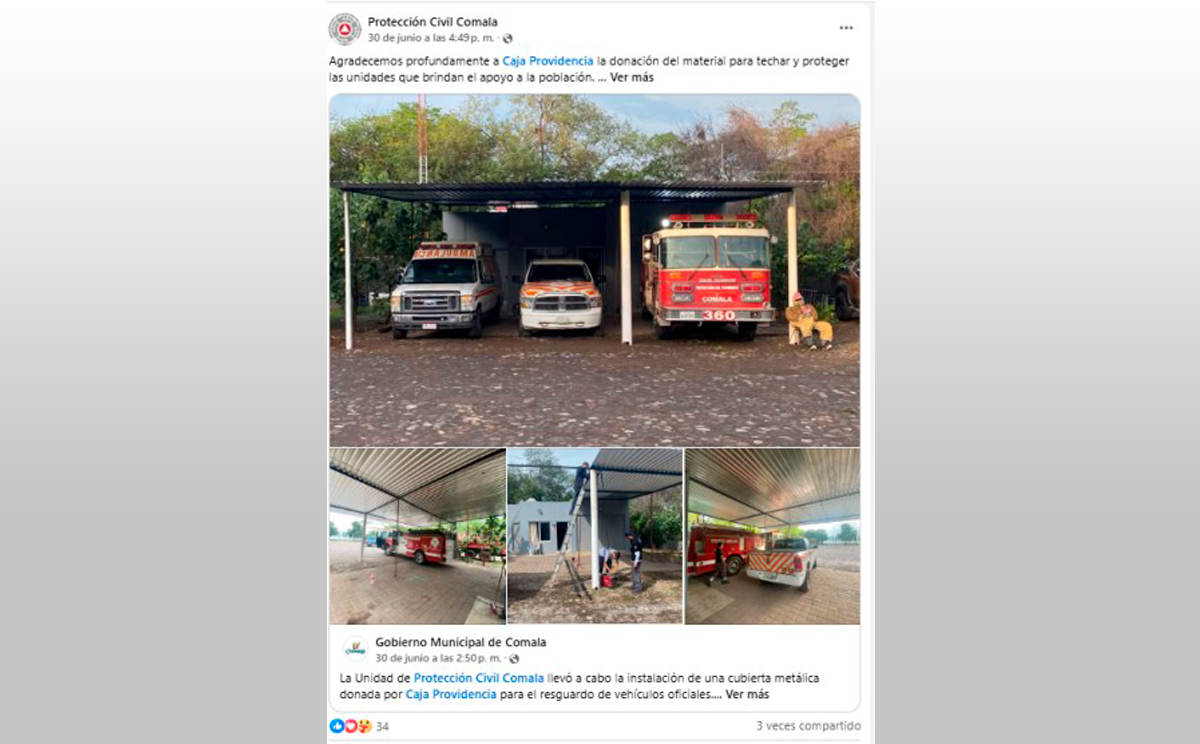Image resolution: width=1200 pixels, height=744 pixels.
Task: Expand shared post text with Ver más
Action: click(x=747, y=694)
